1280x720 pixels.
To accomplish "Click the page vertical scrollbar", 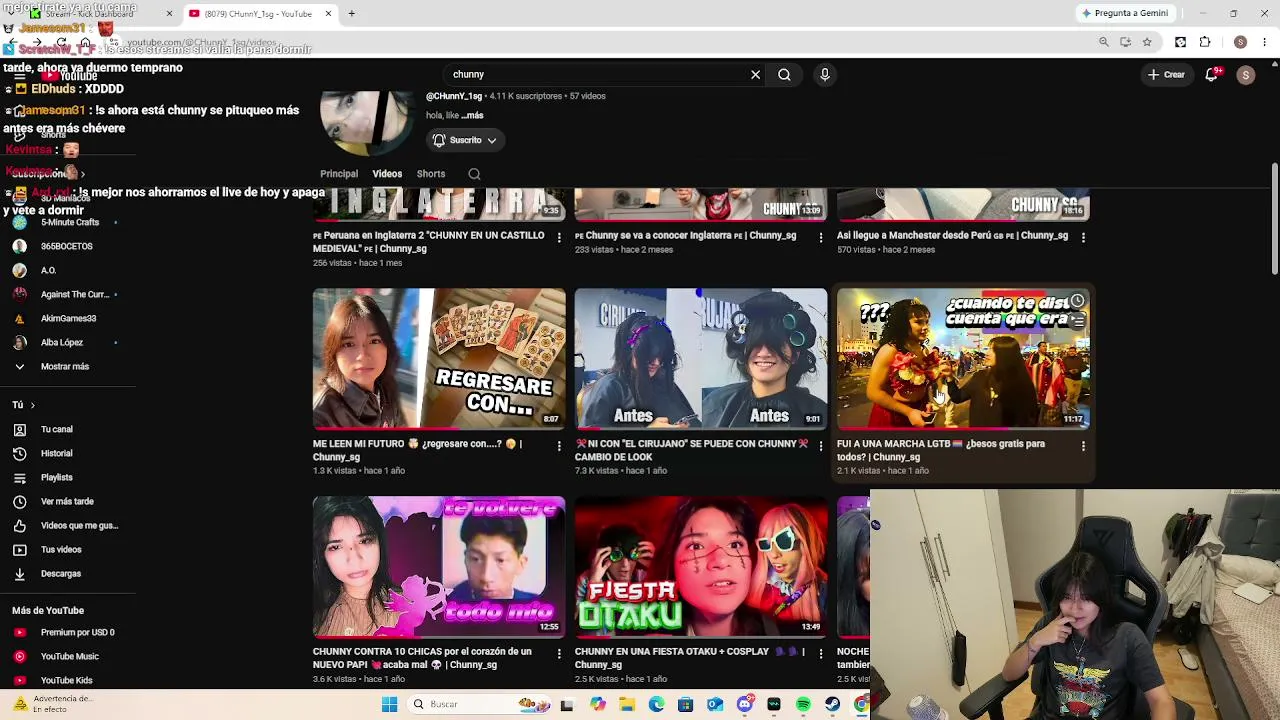I will 1274,218.
